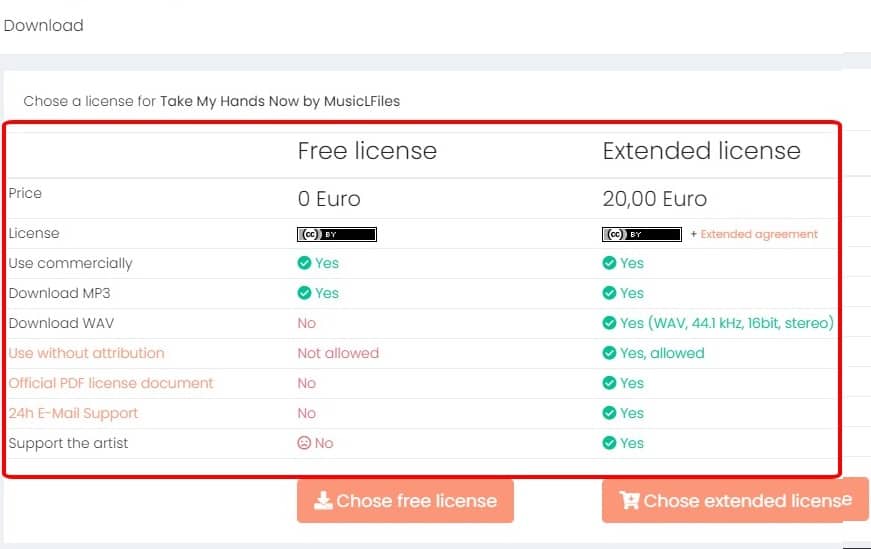Click the 'Official PDF license document' label
The width and height of the screenshot is (871, 549).
(111, 383)
